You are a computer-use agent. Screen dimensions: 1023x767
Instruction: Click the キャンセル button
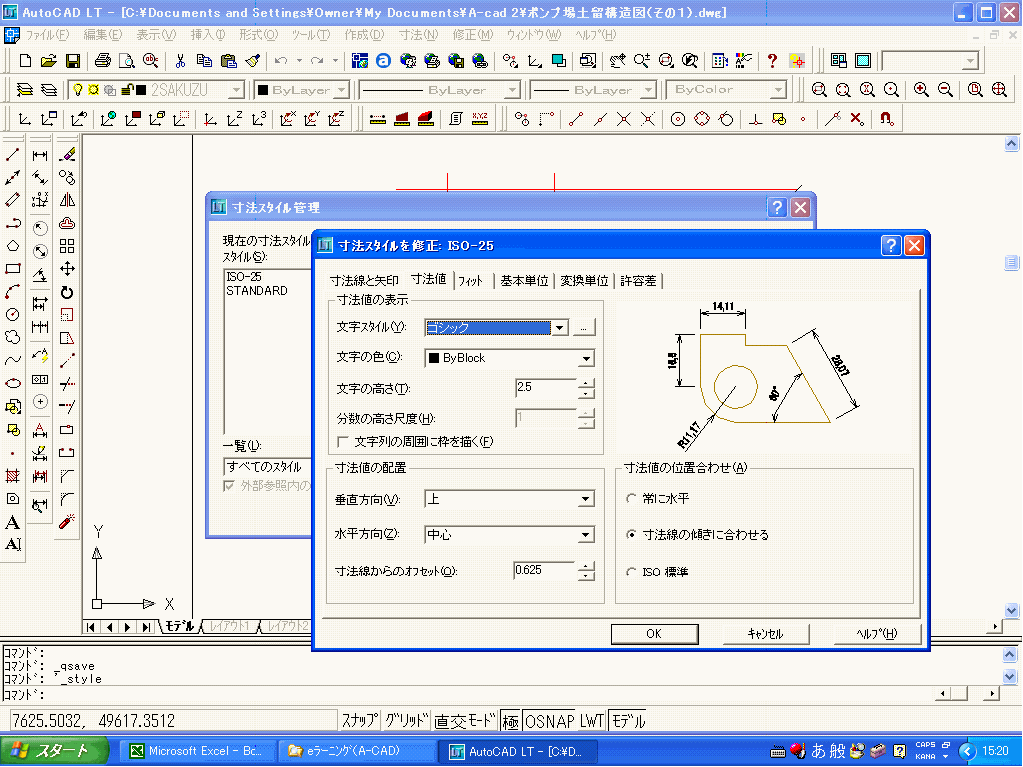coord(765,634)
